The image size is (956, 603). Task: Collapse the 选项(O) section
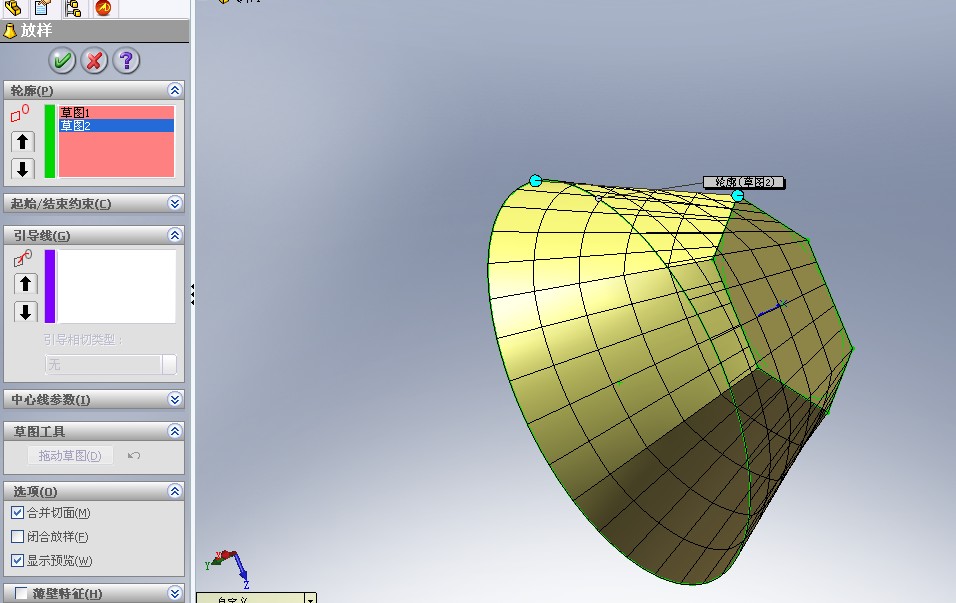click(174, 491)
